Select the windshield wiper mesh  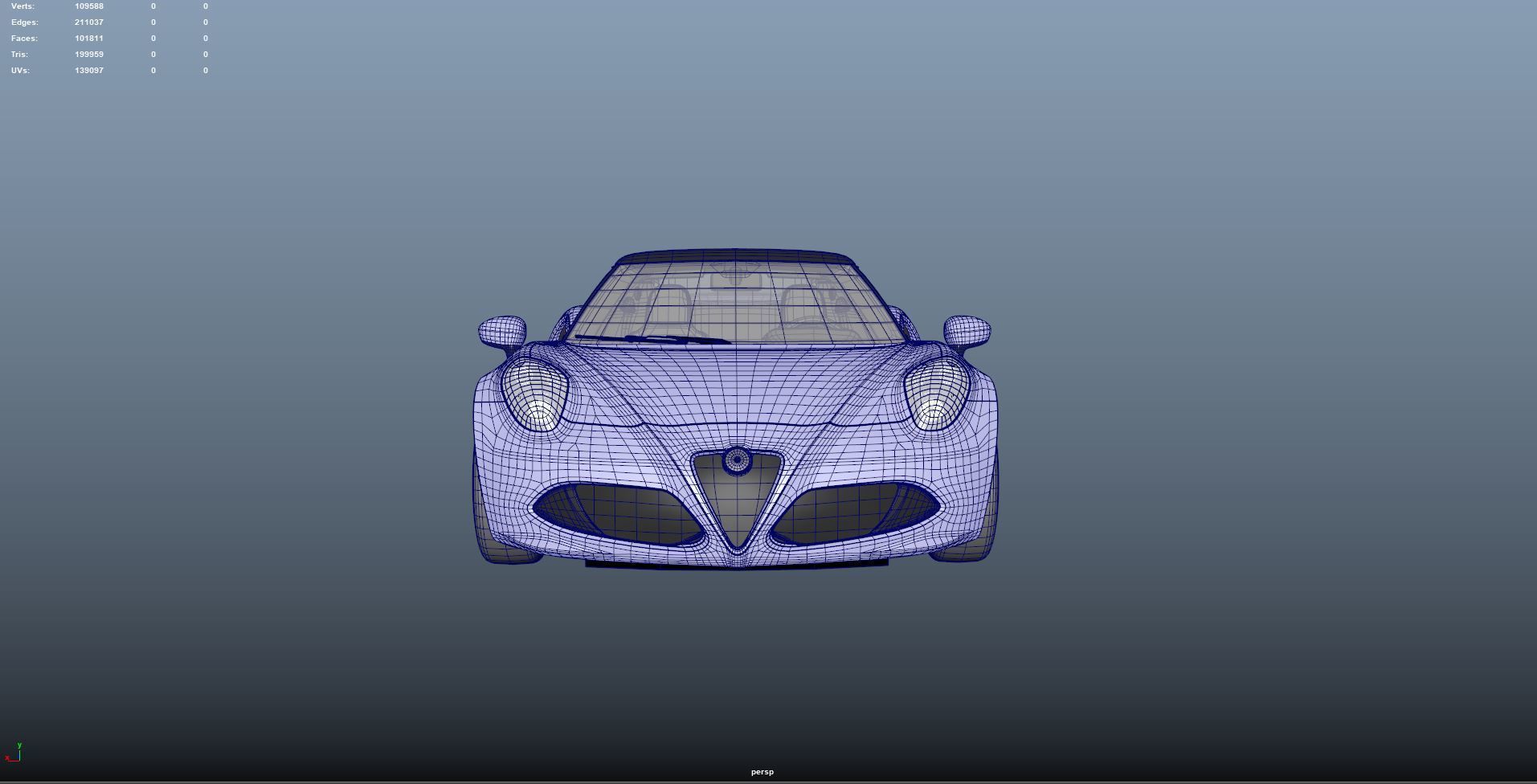[x=652, y=339]
